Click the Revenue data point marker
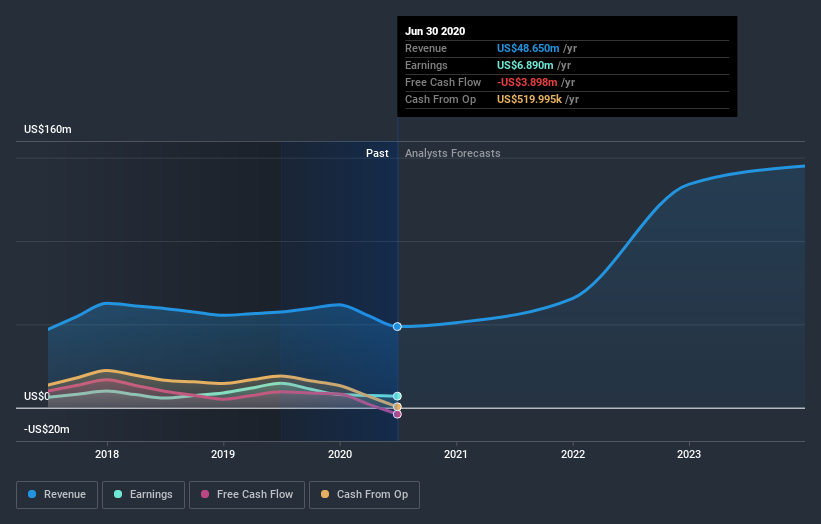The height and width of the screenshot is (524, 821). coord(397,327)
